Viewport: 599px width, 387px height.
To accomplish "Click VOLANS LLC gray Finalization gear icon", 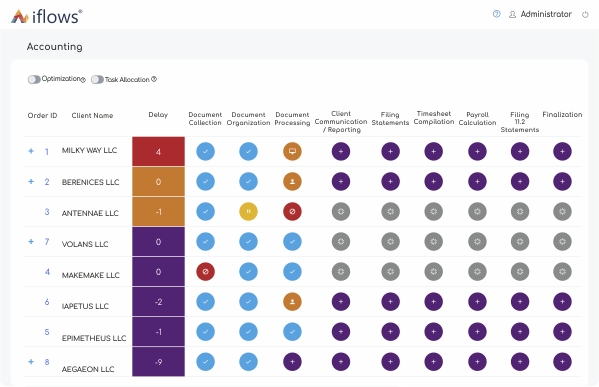I will (x=562, y=241).
